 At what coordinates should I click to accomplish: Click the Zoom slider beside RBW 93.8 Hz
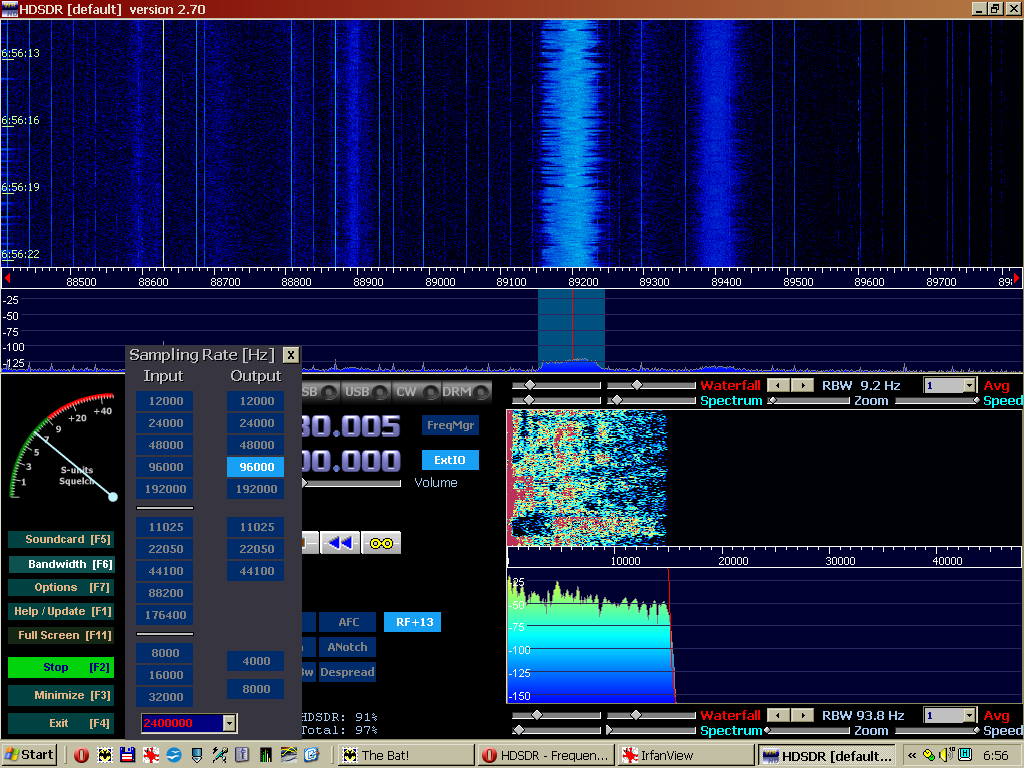pos(808,730)
